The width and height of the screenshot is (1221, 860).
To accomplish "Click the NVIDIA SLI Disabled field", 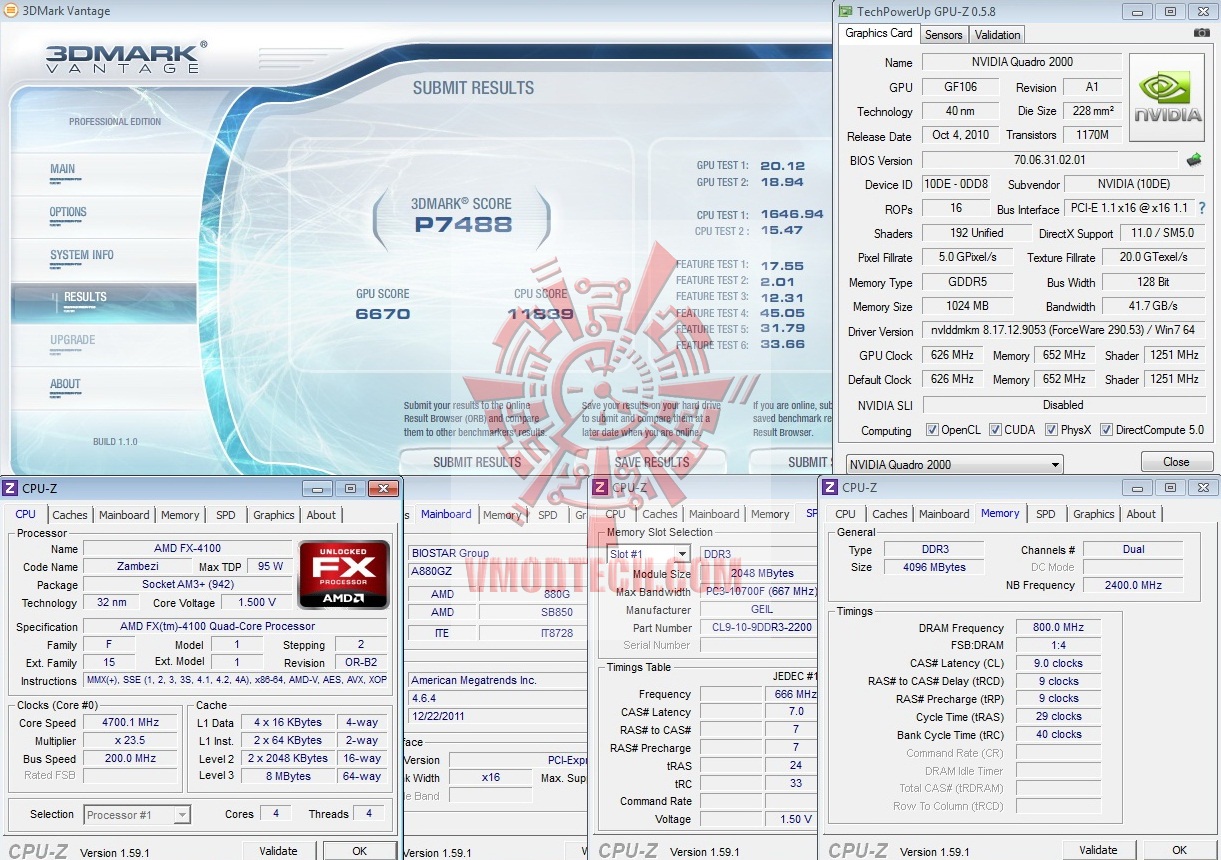I will [1062, 405].
